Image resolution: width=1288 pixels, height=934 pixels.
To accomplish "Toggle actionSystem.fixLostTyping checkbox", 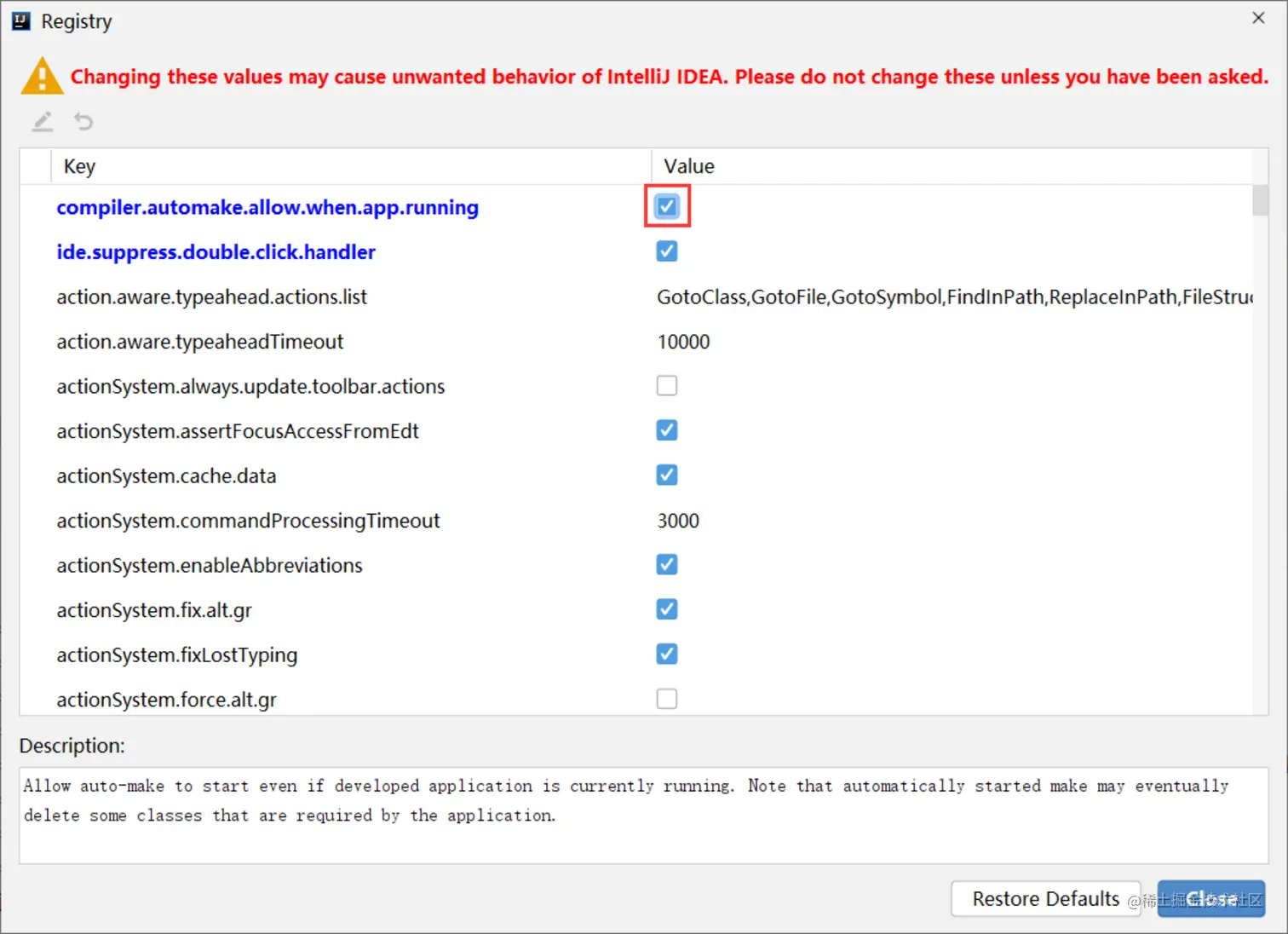I will pos(667,654).
